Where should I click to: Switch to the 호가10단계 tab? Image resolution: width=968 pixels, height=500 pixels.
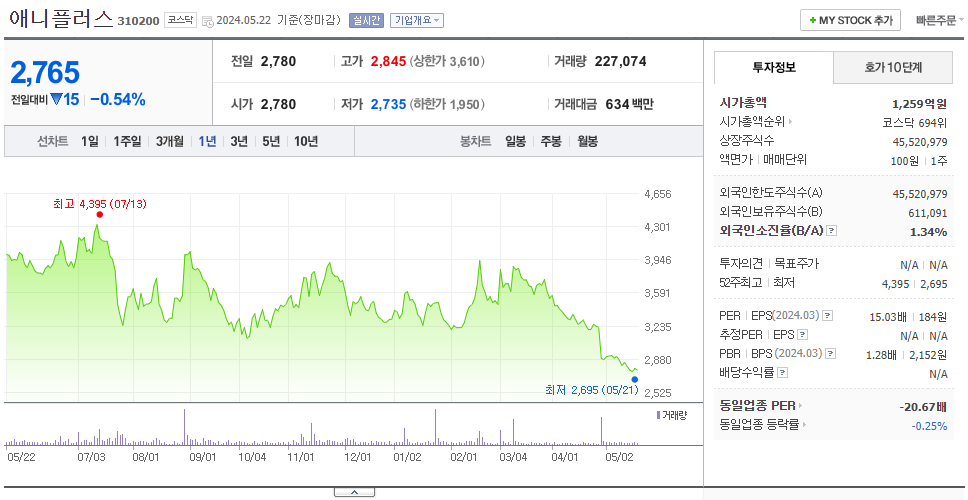point(893,68)
